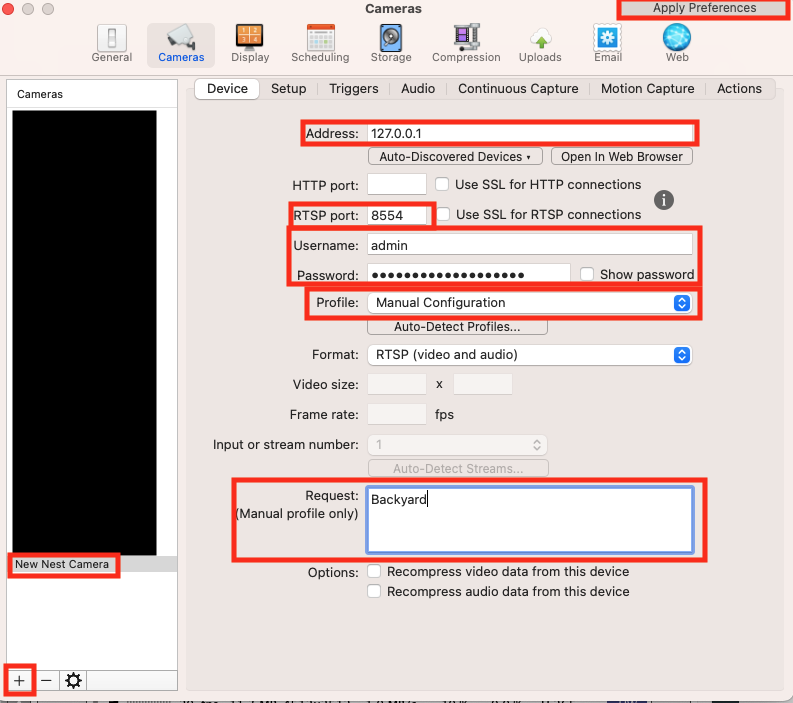The image size is (793, 703).
Task: Switch to the Triggers tab
Action: (354, 89)
